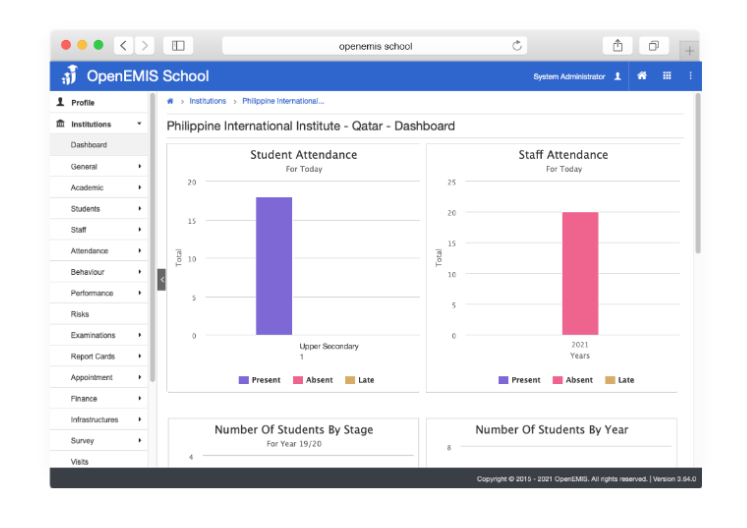Expand the Behaviour submenu arrow

[x=140, y=272]
